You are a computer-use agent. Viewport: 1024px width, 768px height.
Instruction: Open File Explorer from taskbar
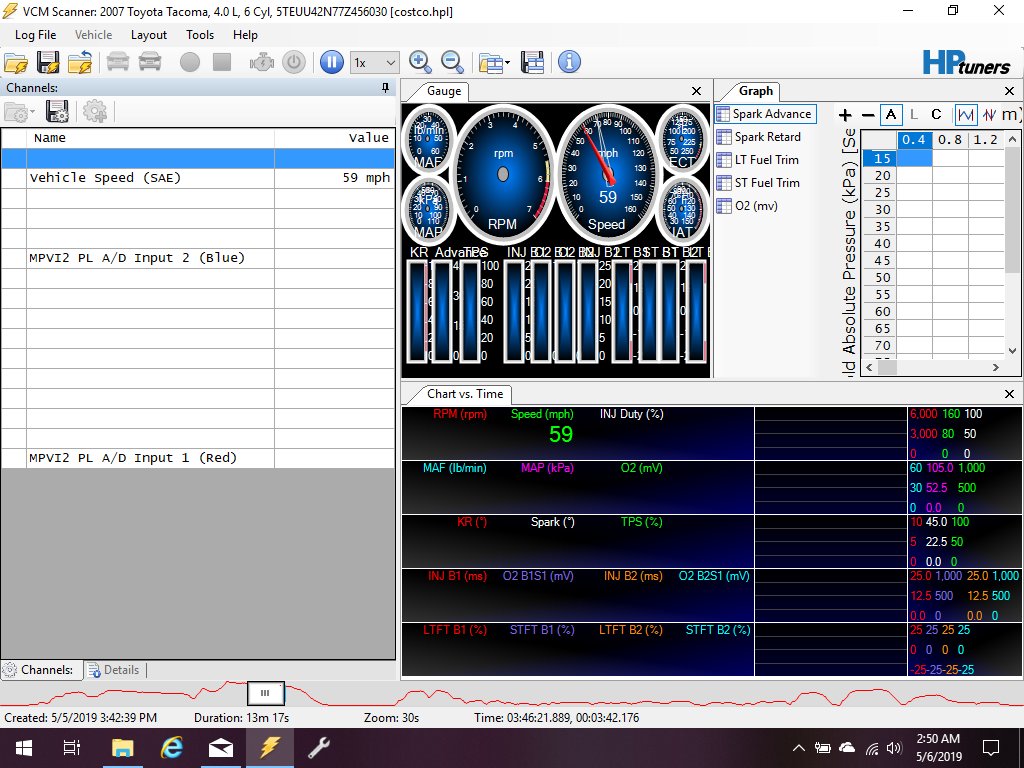[122, 748]
